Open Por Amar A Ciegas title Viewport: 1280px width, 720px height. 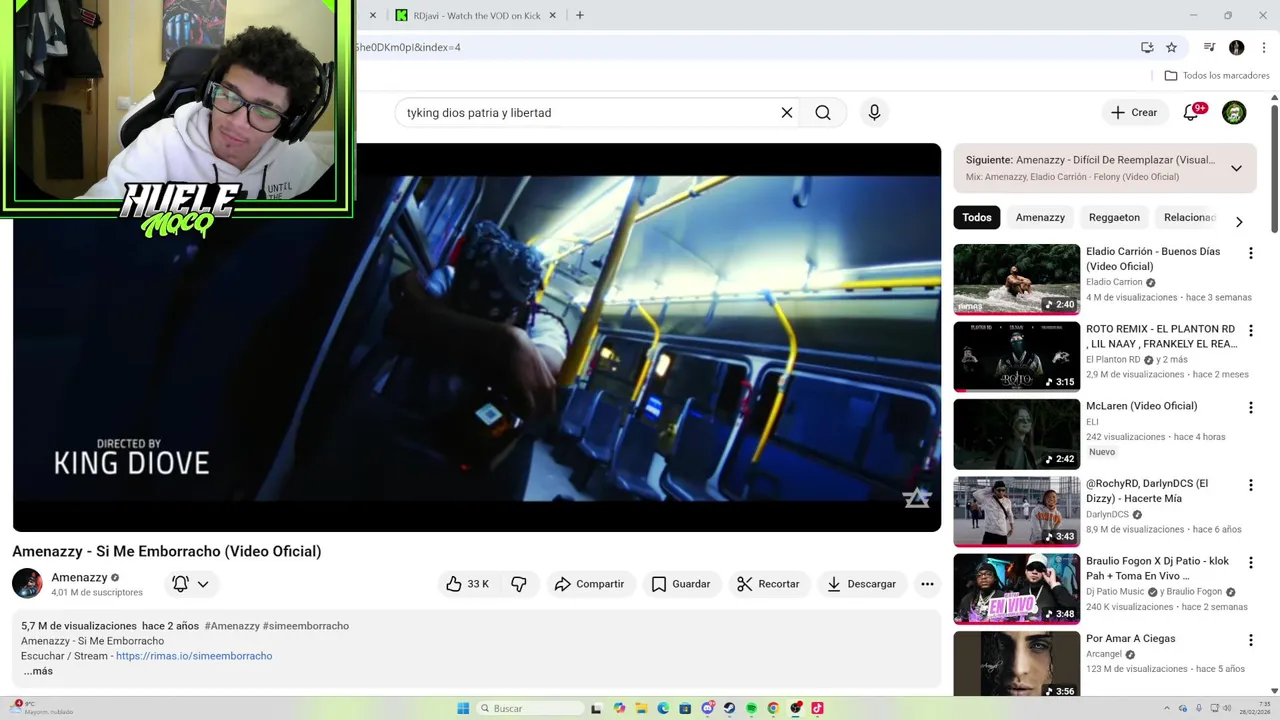pyautogui.click(x=1130, y=638)
